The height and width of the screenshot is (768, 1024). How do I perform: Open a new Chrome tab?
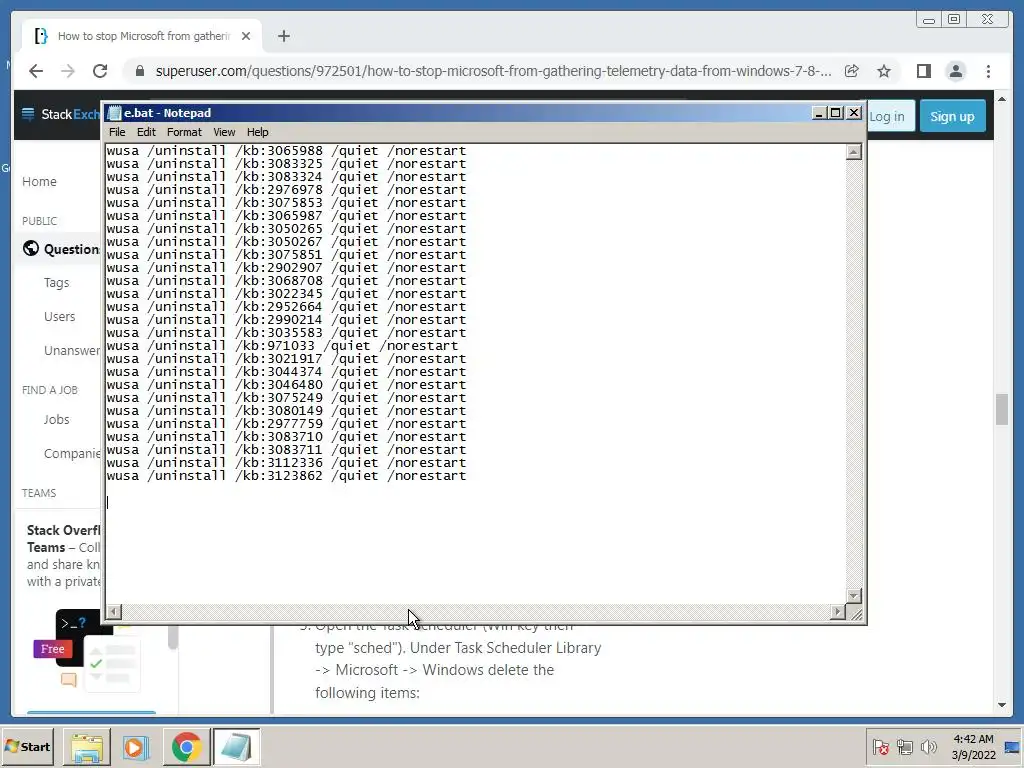(283, 36)
